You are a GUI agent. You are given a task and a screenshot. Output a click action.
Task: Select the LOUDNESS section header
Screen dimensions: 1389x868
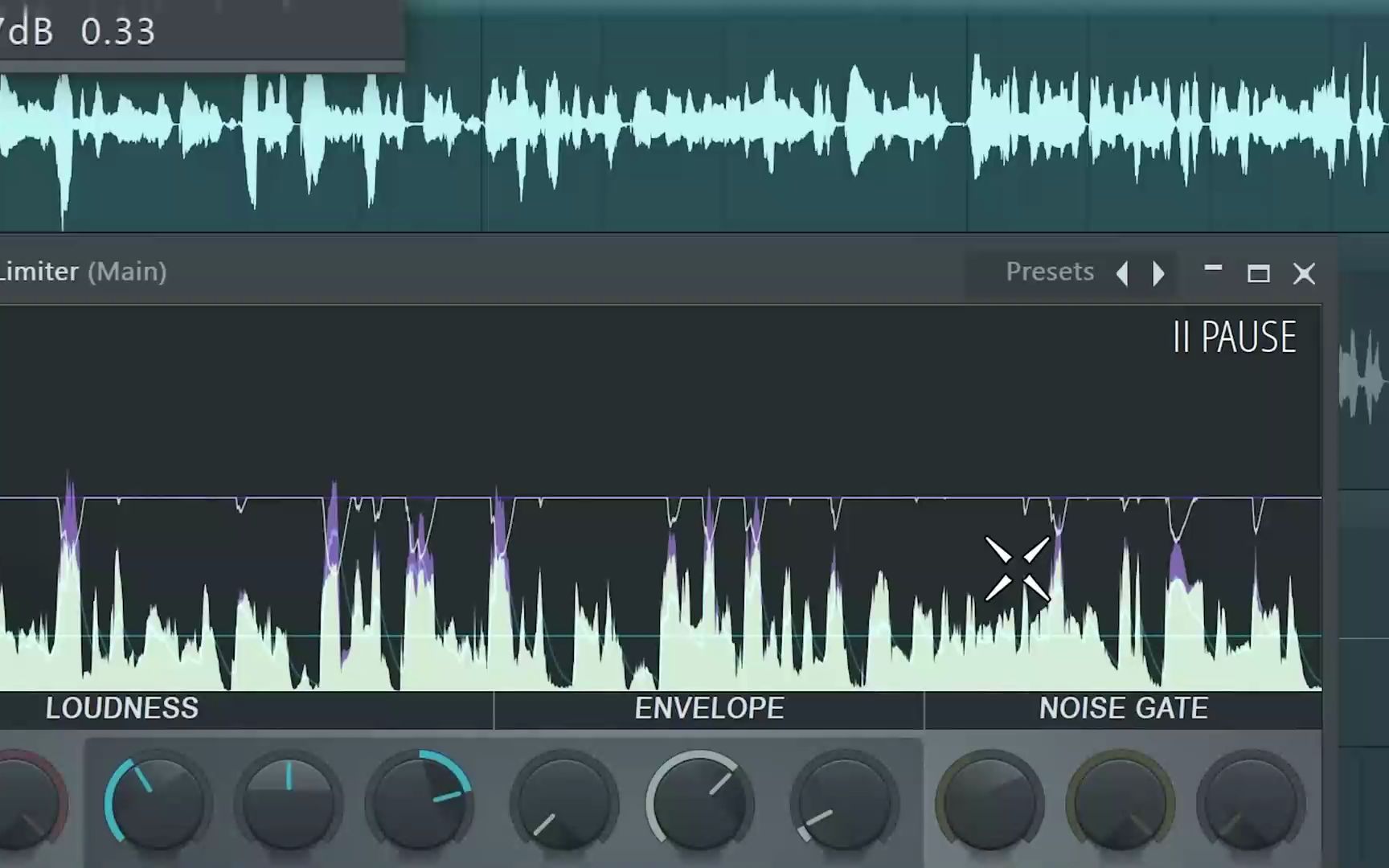coord(122,709)
